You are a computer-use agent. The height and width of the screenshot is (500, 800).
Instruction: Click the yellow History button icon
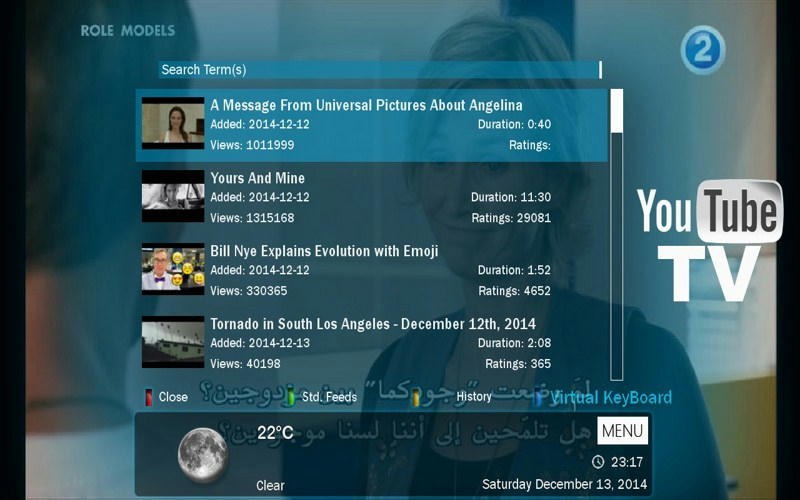416,397
